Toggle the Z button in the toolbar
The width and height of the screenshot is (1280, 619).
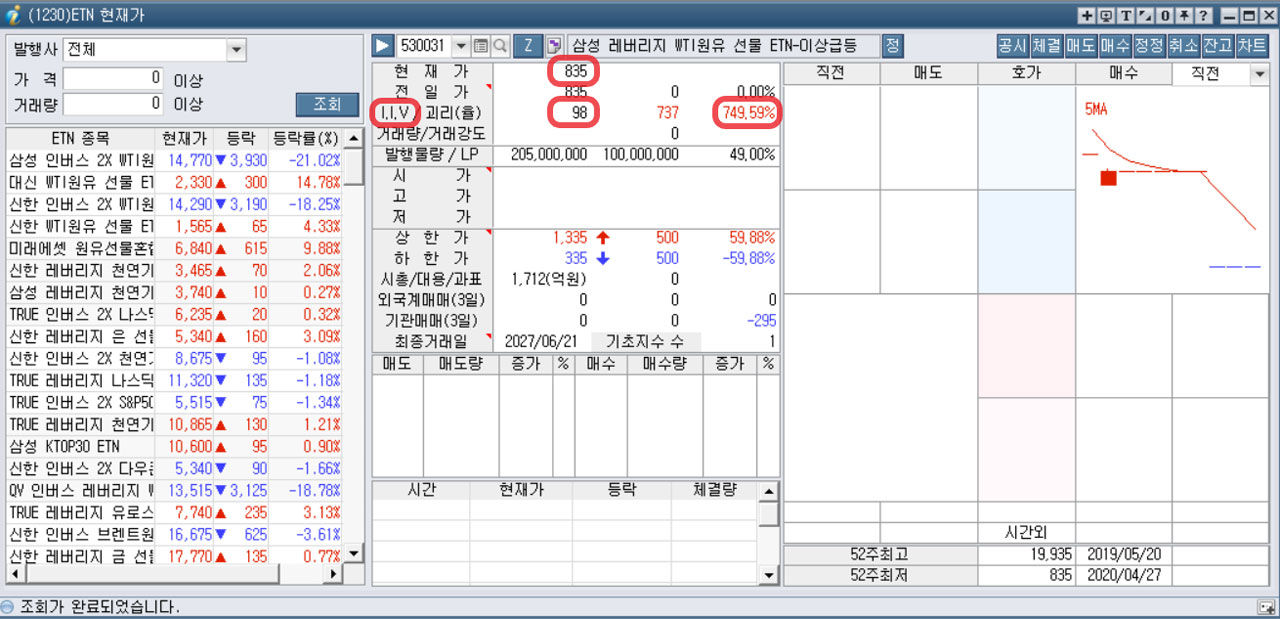528,45
